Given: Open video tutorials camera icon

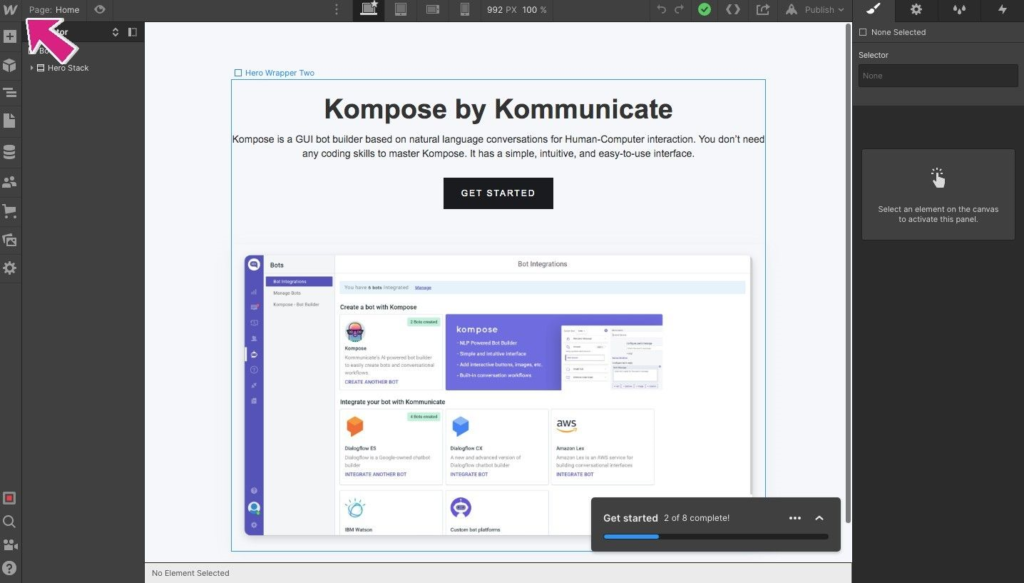Looking at the screenshot, I should click(x=9, y=544).
